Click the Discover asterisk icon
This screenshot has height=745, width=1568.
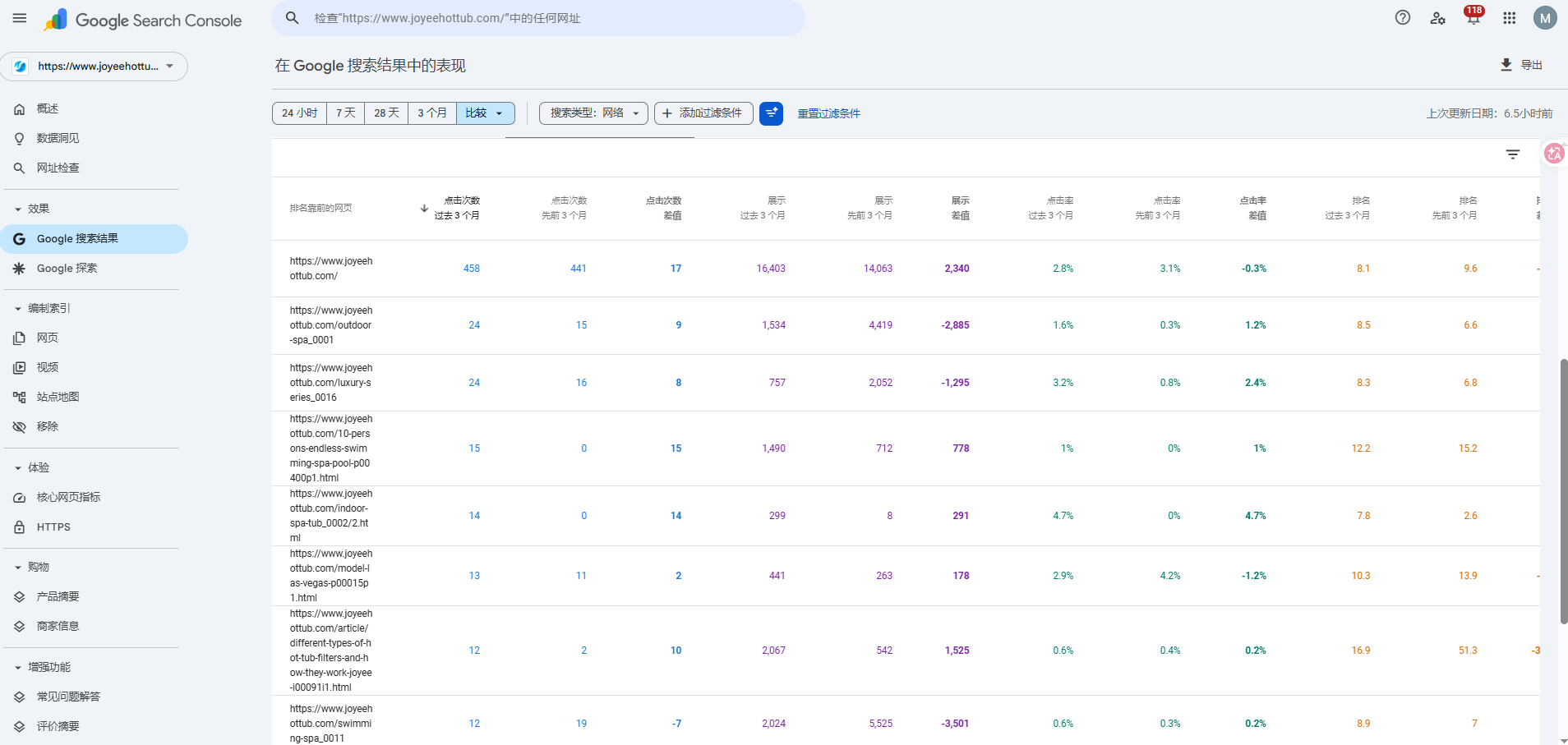click(x=20, y=269)
